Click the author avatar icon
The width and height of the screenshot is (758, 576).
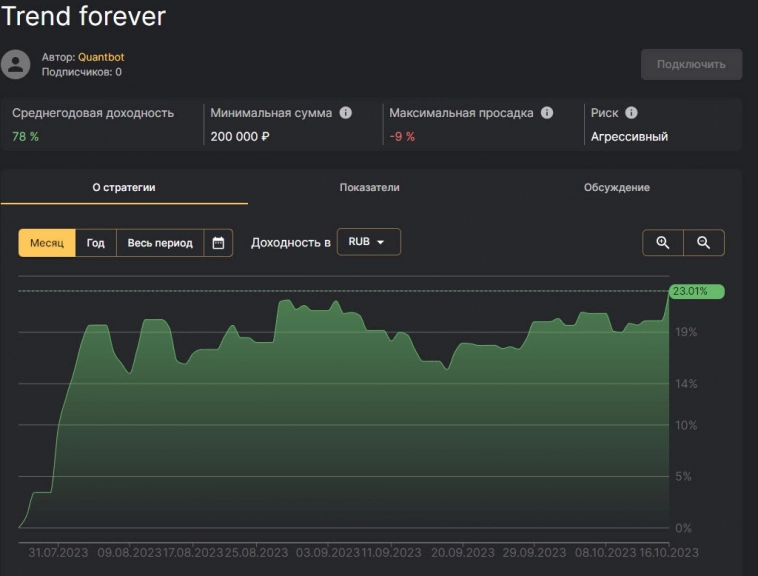pyautogui.click(x=16, y=65)
